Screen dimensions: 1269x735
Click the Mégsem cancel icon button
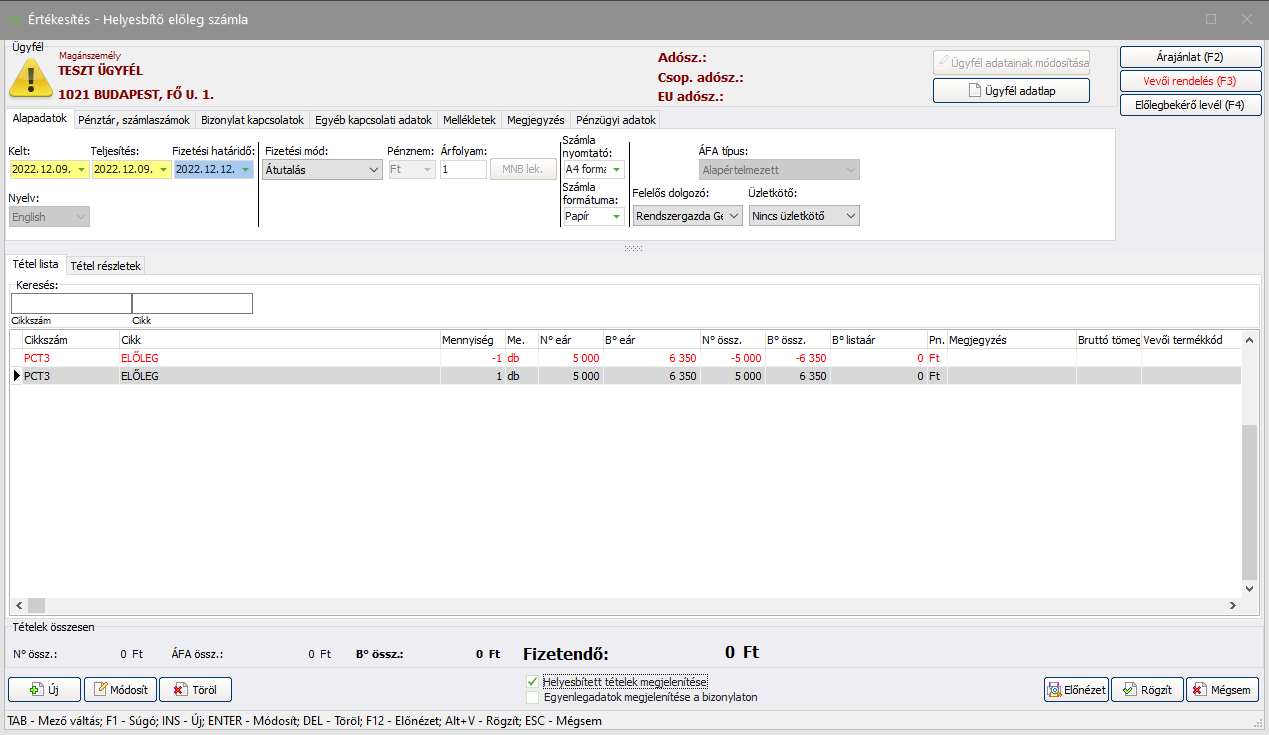pyautogui.click(x=1222, y=690)
